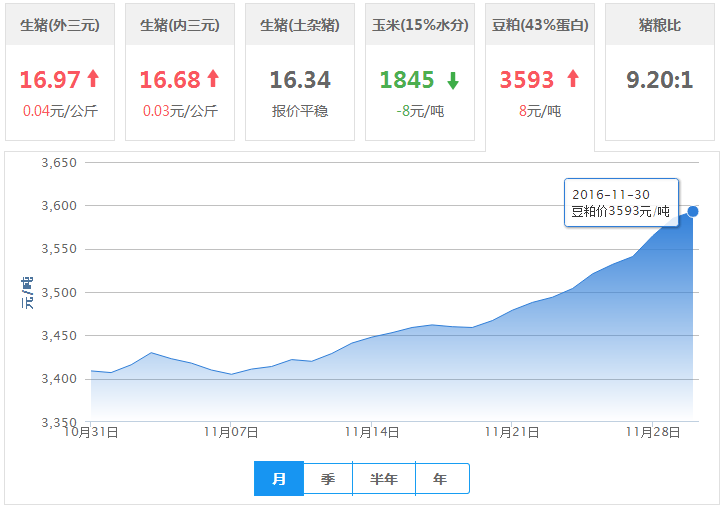Click the ratio value 9.20:1
The height and width of the screenshot is (512, 727).
pyautogui.click(x=660, y=80)
